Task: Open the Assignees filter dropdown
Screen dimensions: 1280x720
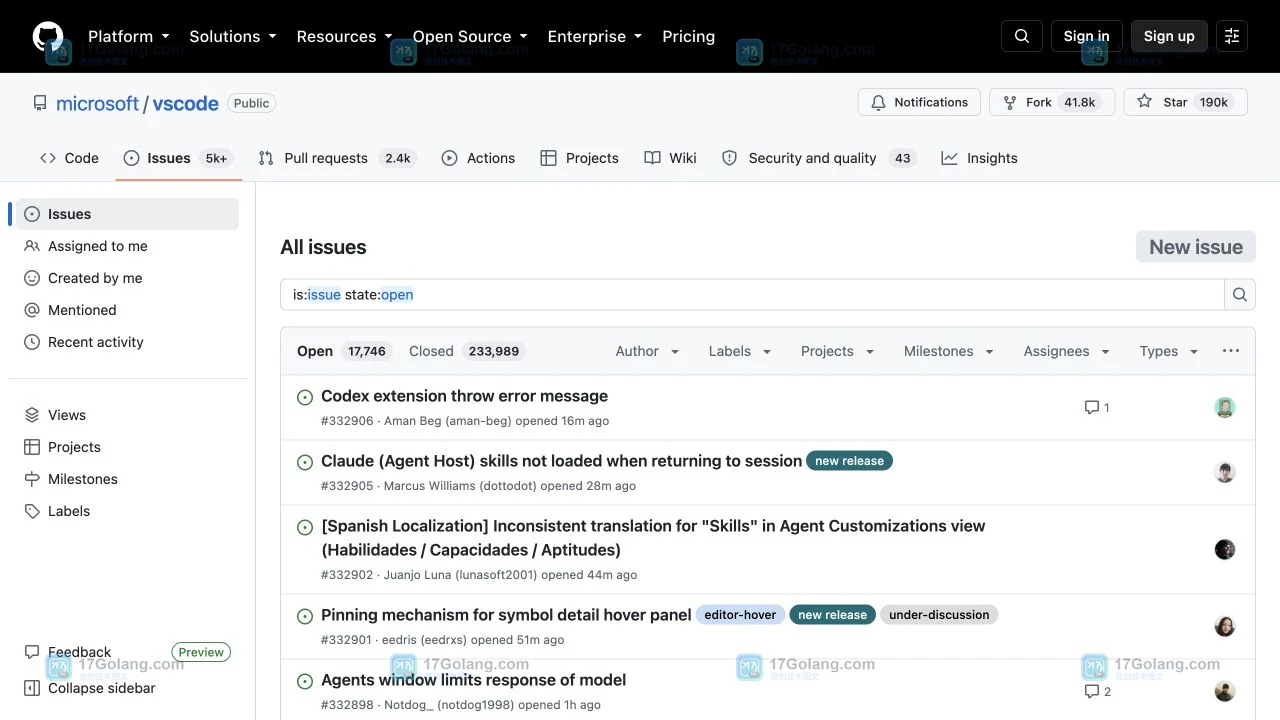Action: tap(1066, 351)
